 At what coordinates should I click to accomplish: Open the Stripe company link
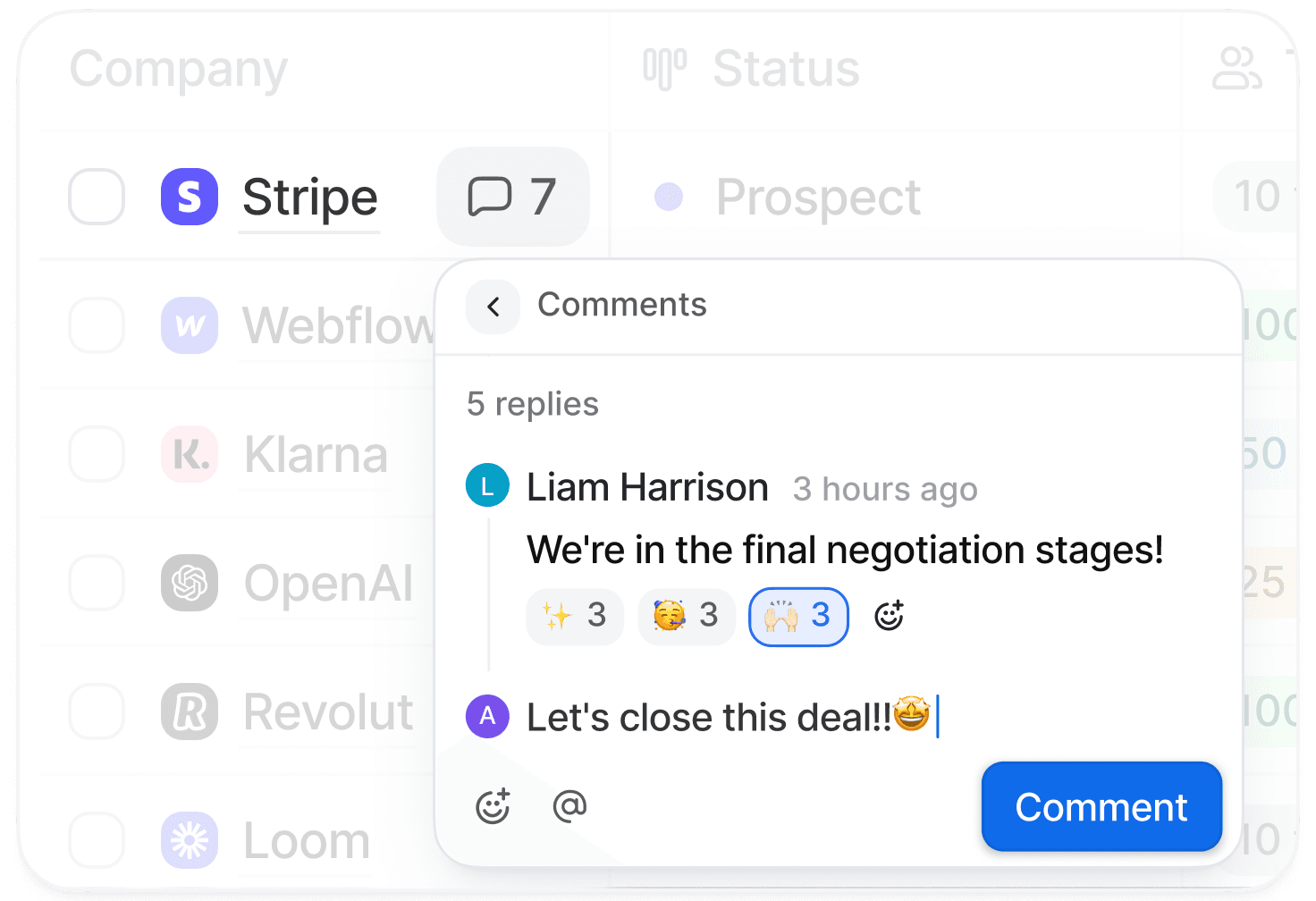(x=310, y=198)
